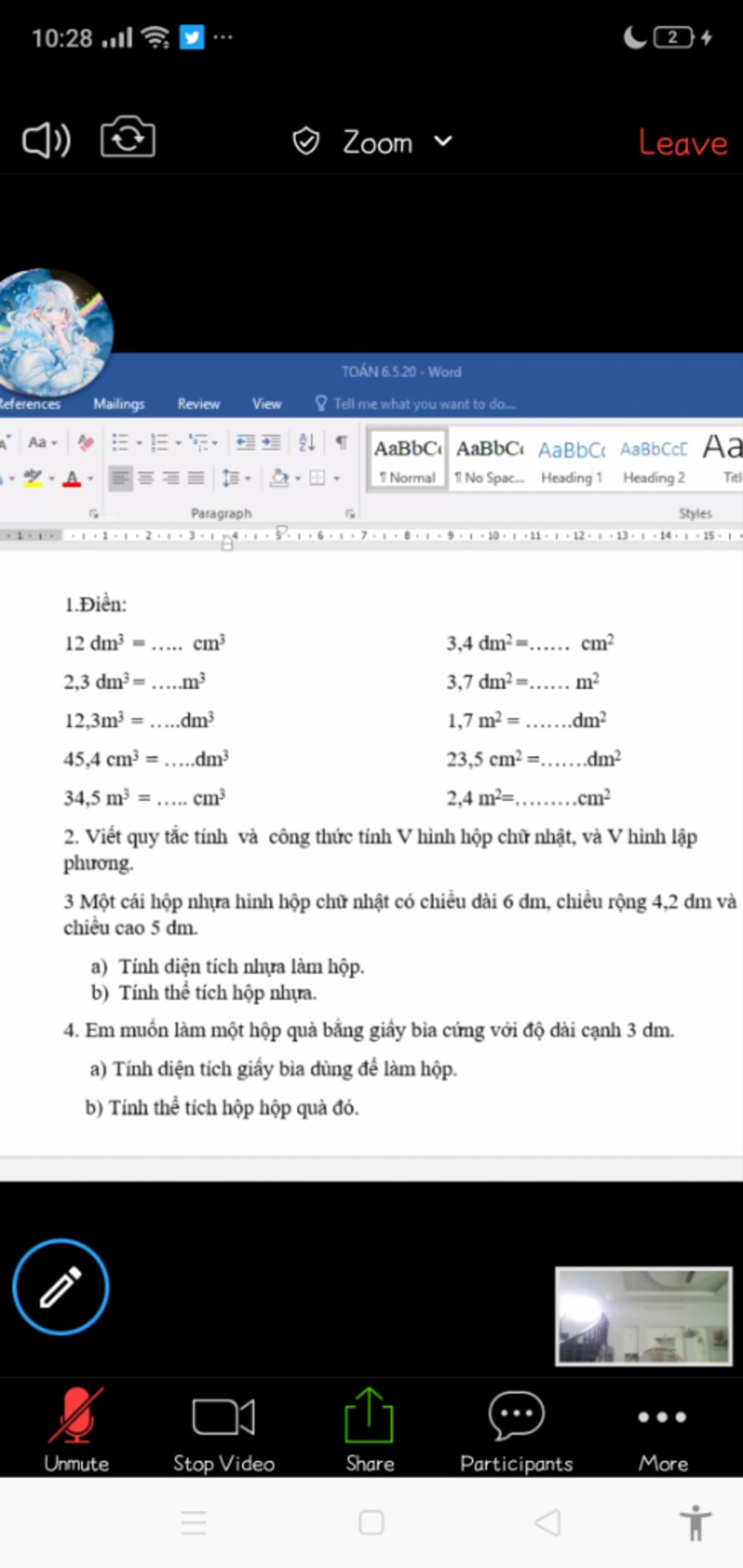
Task: Toggle Justify paragraph alignment
Action: coord(196,478)
